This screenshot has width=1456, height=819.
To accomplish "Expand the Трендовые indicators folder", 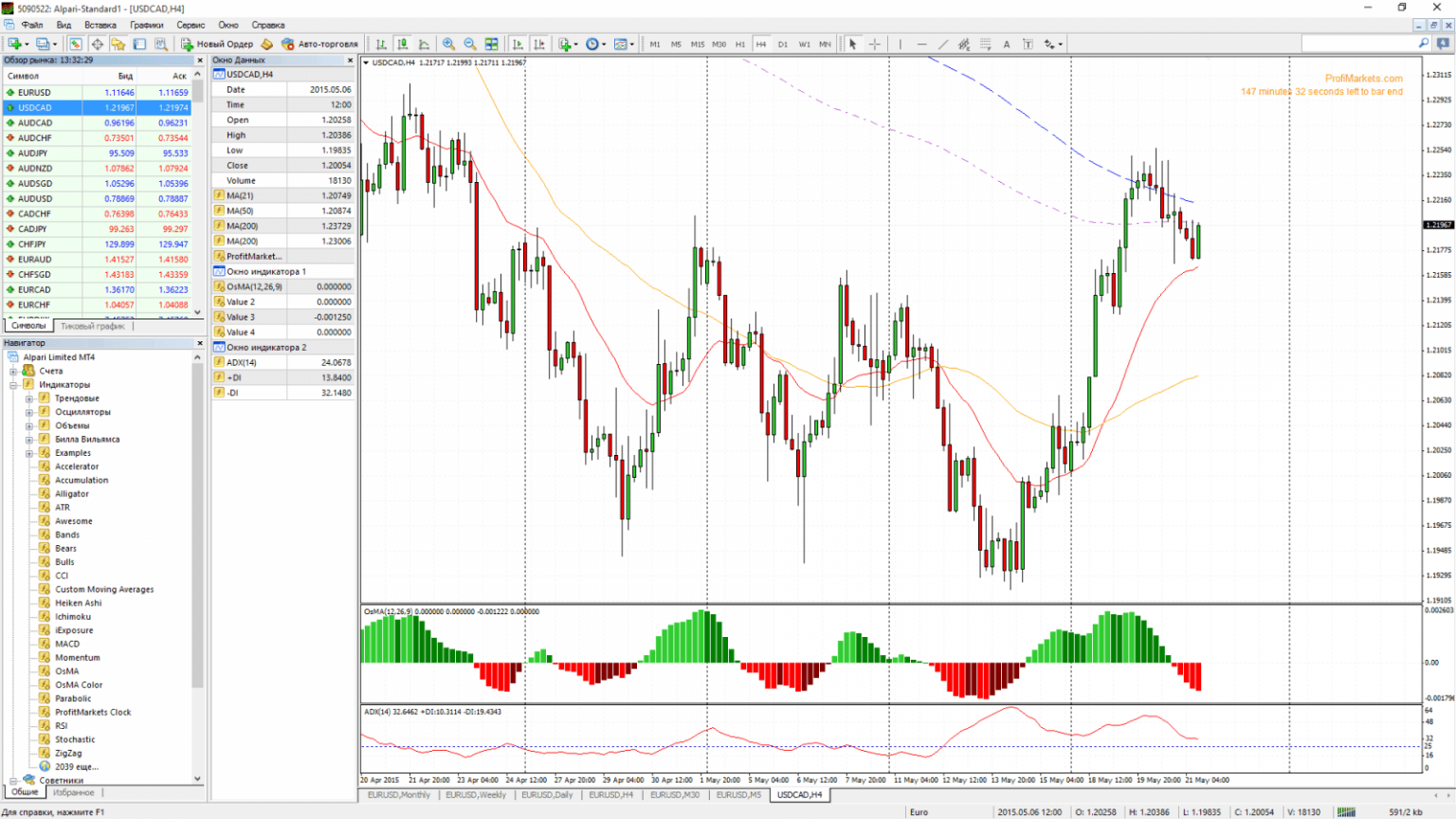I will 29,399.
